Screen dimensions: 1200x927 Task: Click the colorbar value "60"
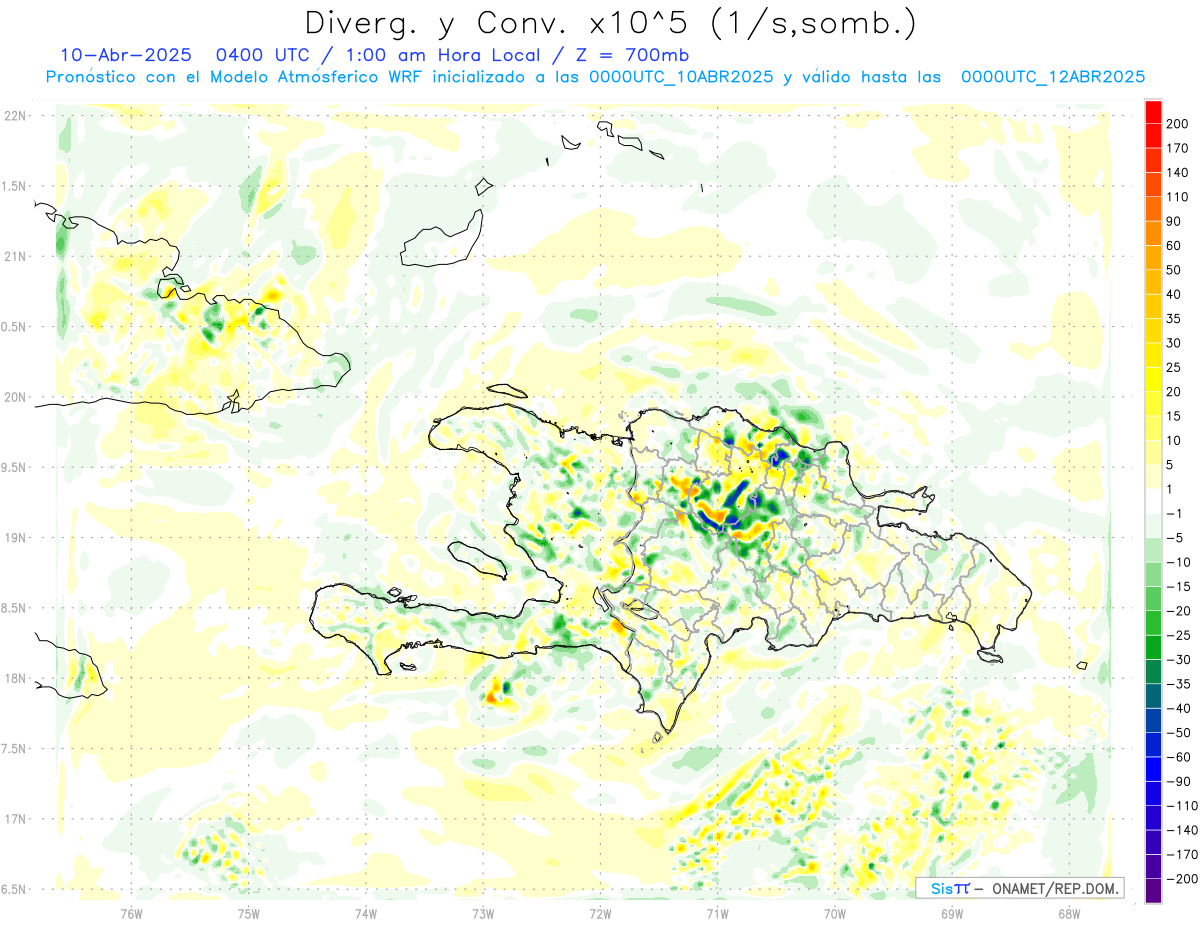tap(1175, 246)
